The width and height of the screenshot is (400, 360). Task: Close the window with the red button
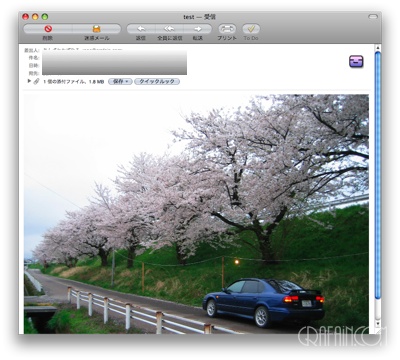tap(25, 17)
